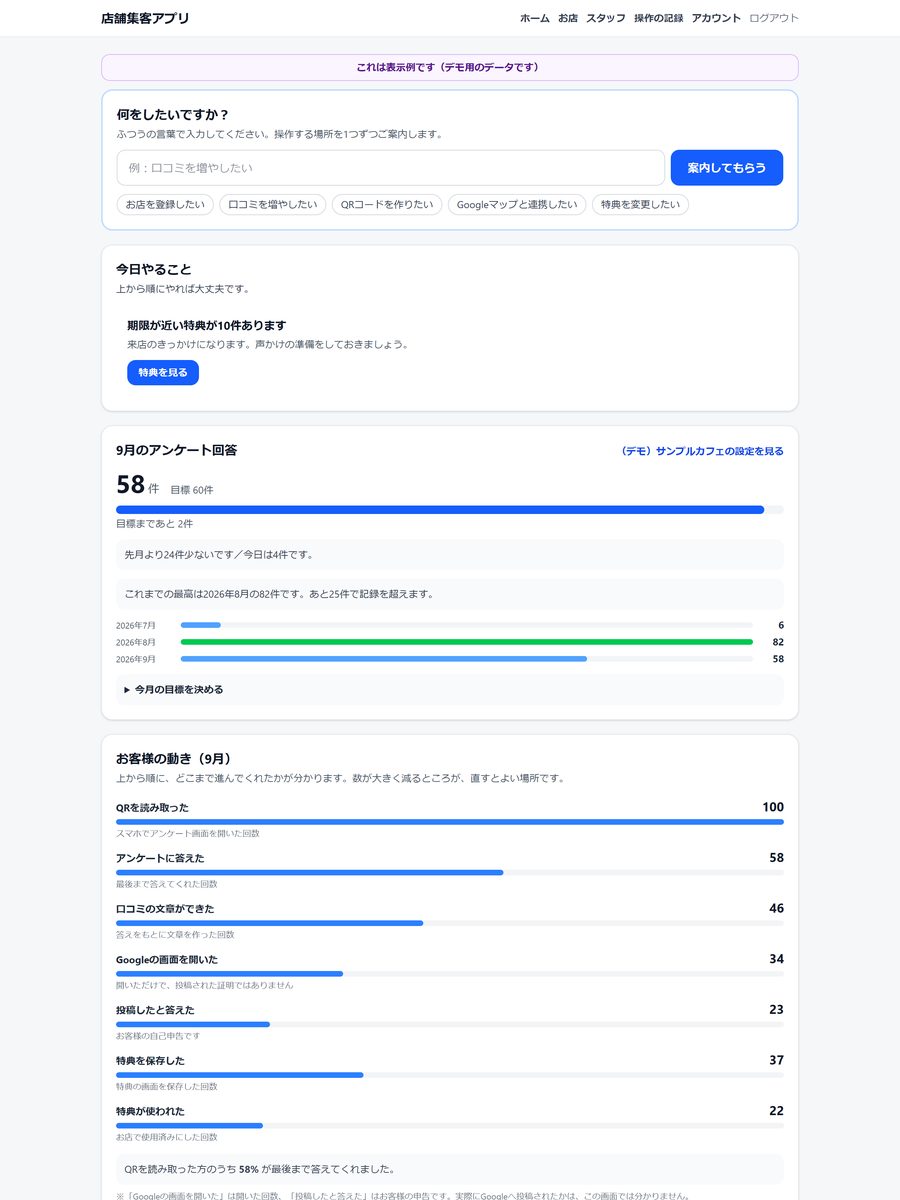Click the 特典が使われた funnel label
The height and width of the screenshot is (1200, 900).
point(150,1111)
